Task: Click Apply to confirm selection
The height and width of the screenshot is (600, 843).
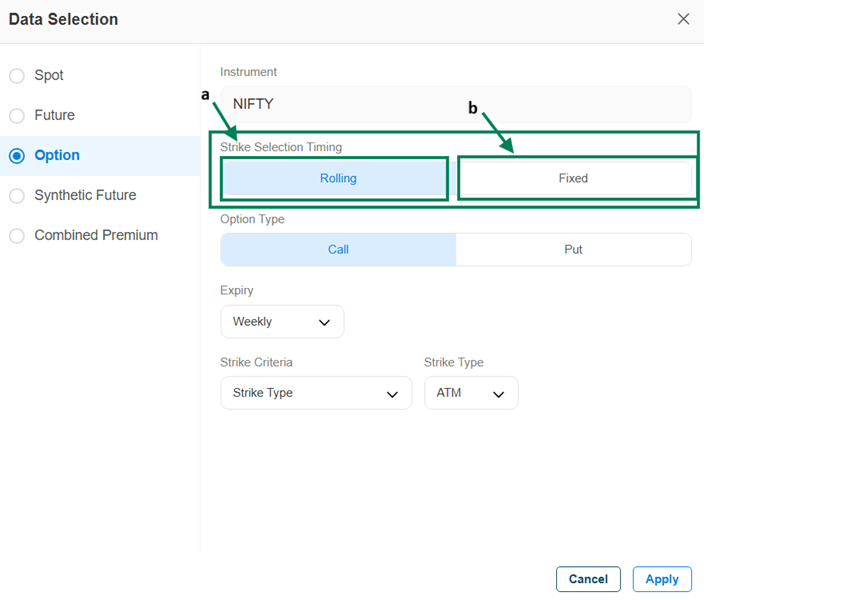Action: click(661, 579)
